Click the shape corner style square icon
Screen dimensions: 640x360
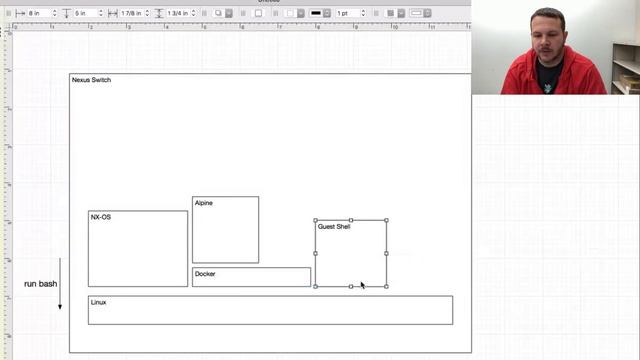coord(258,13)
